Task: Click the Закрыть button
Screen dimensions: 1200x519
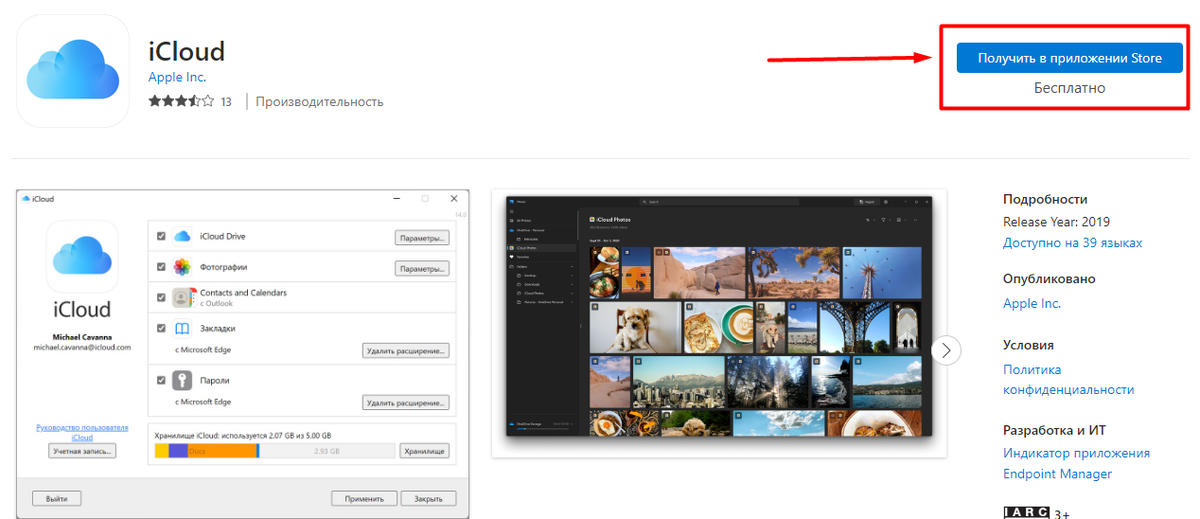Action: point(428,498)
